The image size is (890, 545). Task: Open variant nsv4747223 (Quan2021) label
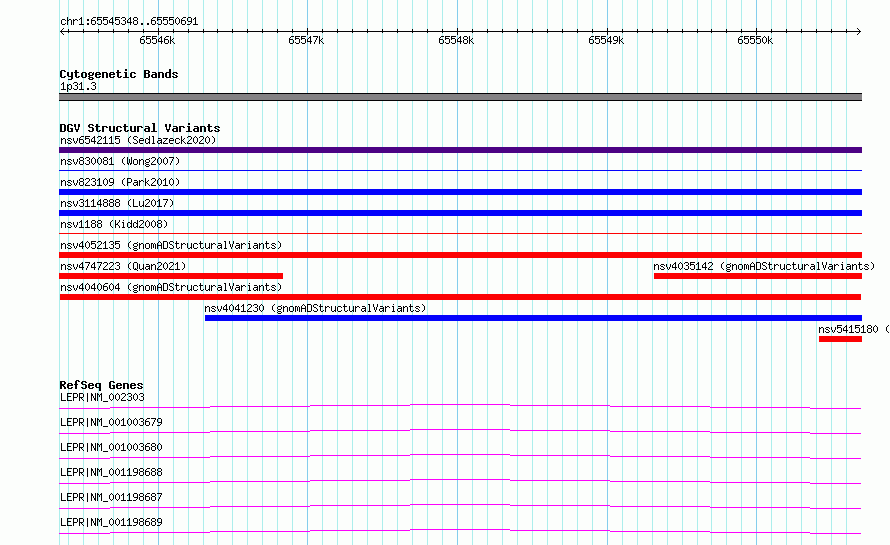coord(123,266)
